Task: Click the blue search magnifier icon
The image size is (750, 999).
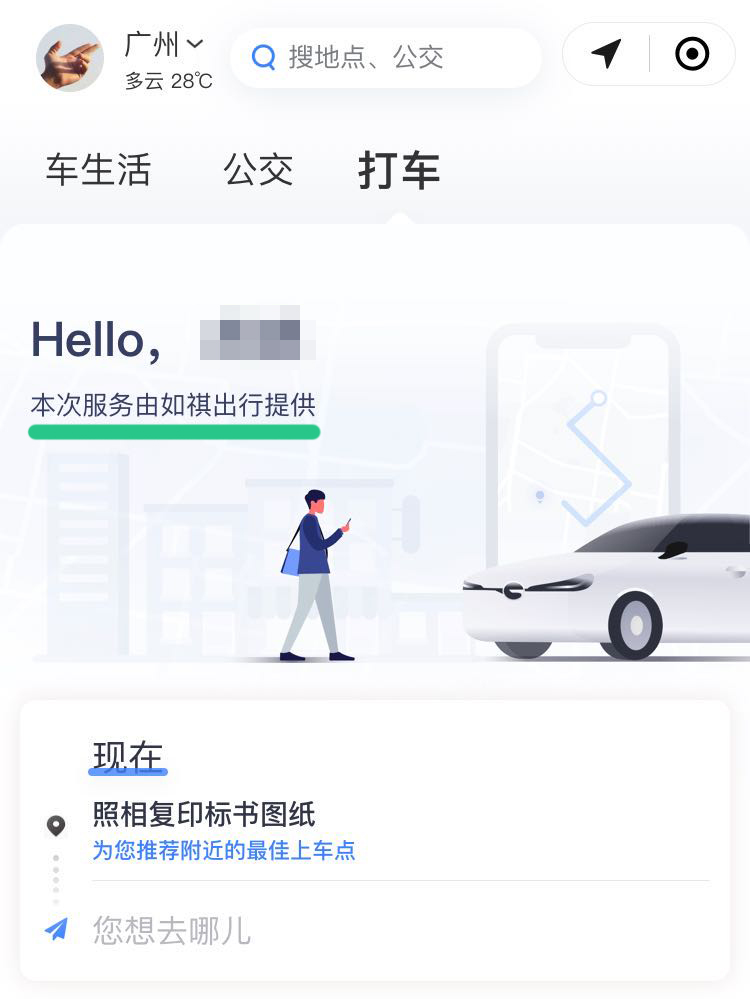Action: point(263,57)
